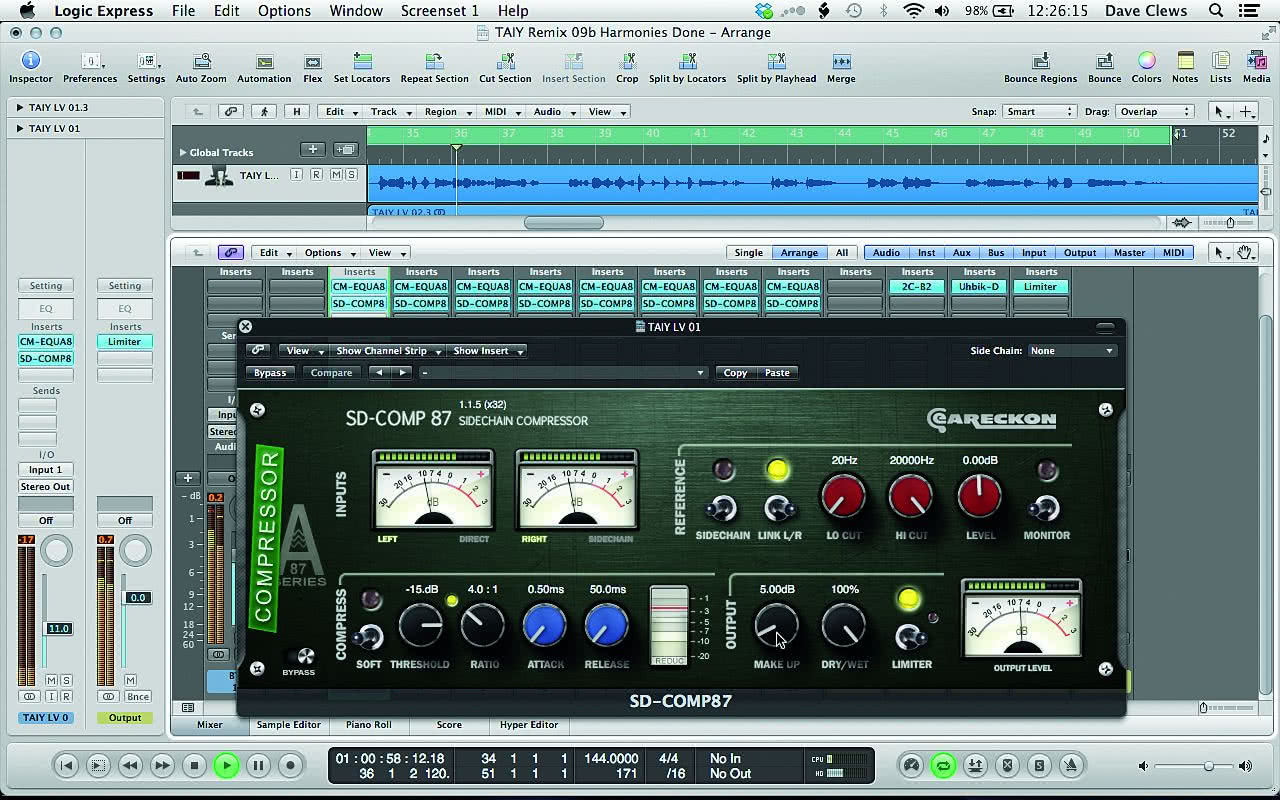Open the plugin View dropdown
1280x800 pixels.
pos(305,351)
